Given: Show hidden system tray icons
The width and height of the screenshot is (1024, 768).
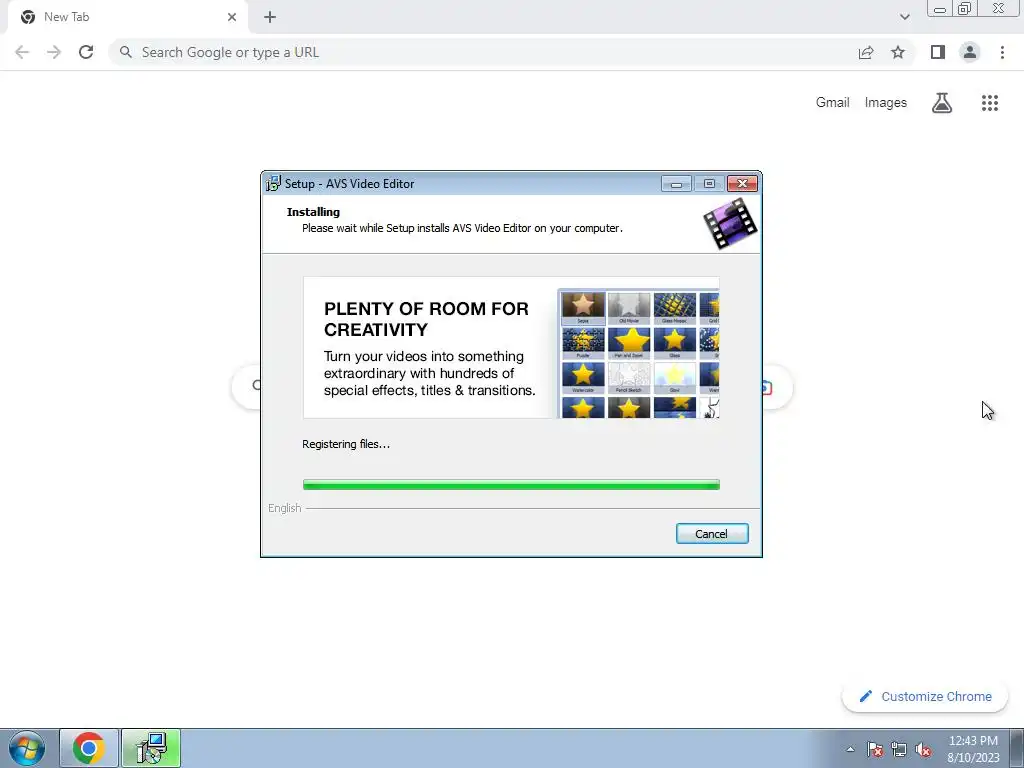Looking at the screenshot, I should click(x=850, y=749).
